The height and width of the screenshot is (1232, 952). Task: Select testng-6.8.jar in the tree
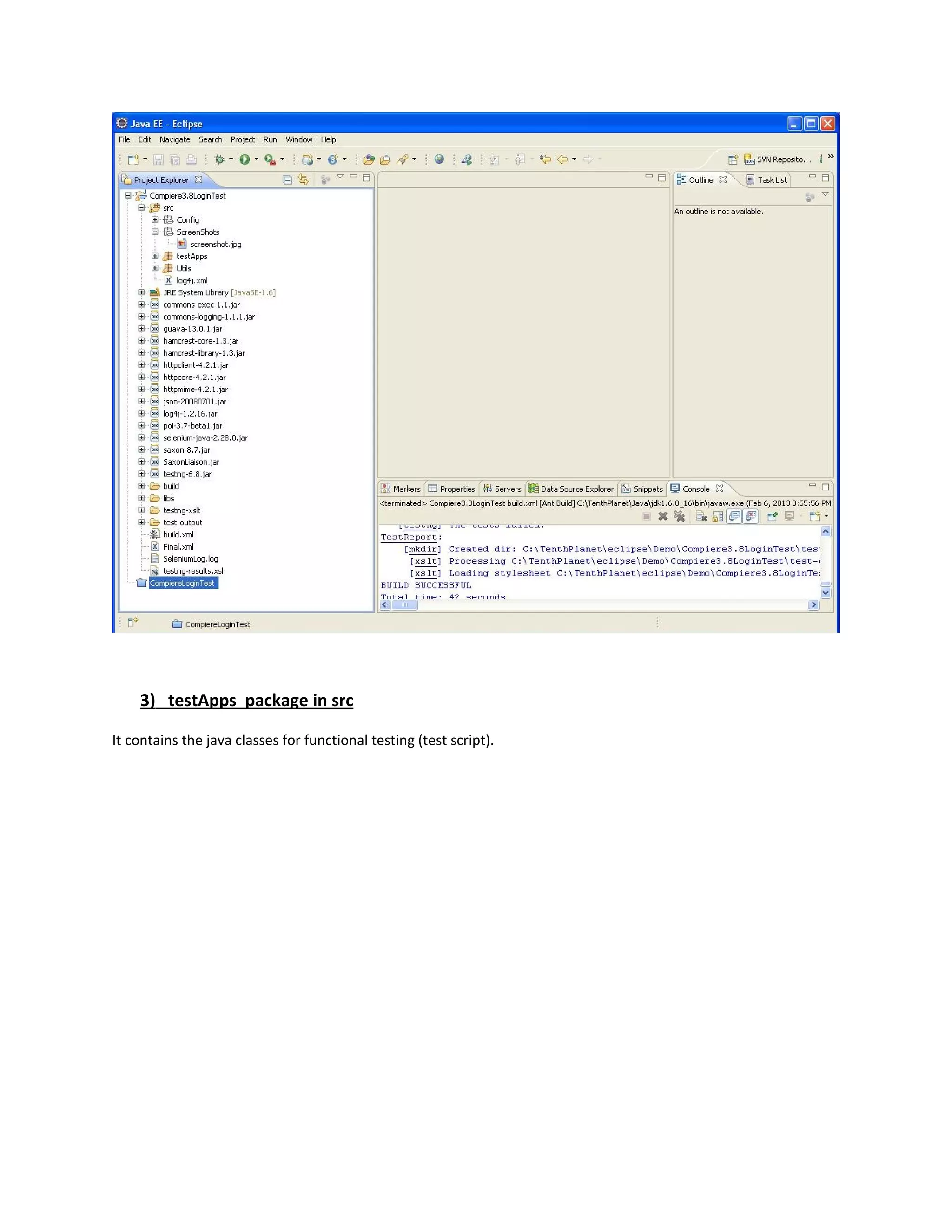coord(187,474)
